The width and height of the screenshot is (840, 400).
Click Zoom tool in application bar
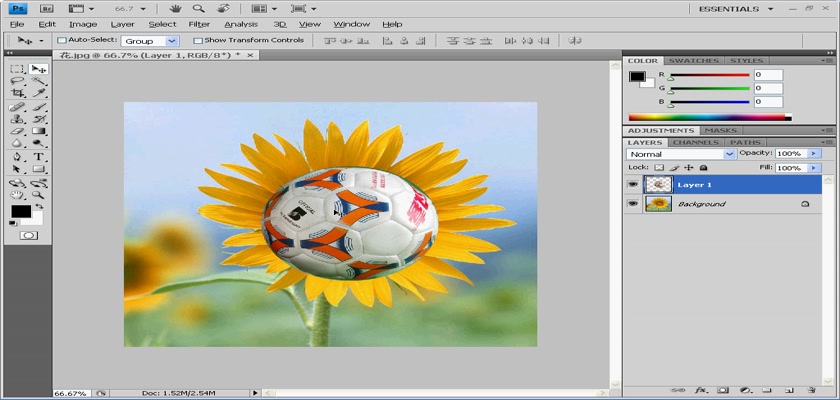199,9
